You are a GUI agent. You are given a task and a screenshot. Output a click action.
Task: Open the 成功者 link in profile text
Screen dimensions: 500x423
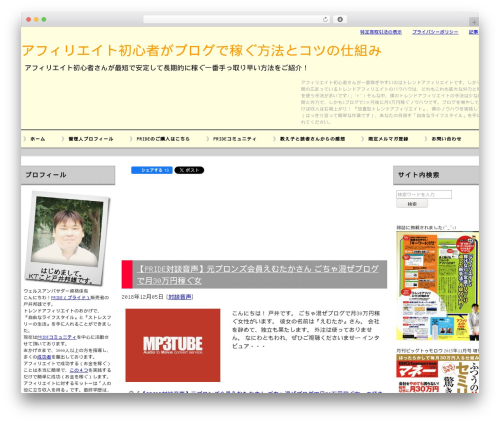pos(44,357)
